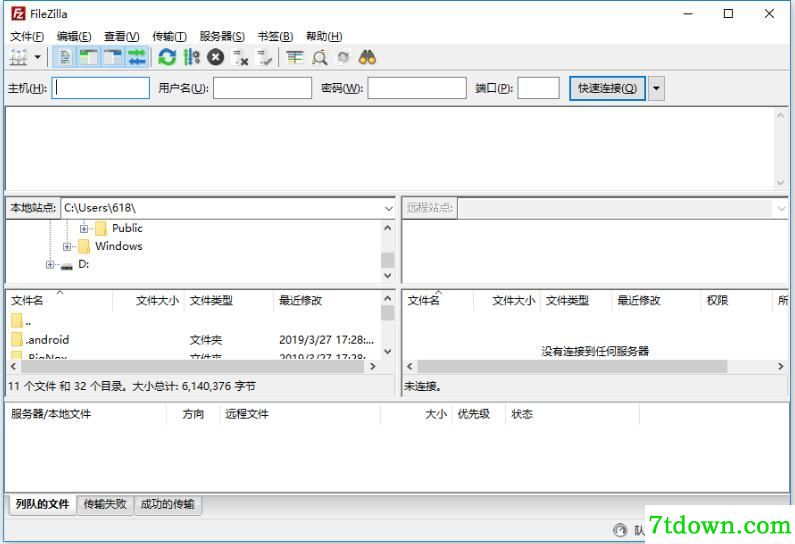The width and height of the screenshot is (795, 544).
Task: Search files with binoculars icon
Action: click(x=367, y=57)
